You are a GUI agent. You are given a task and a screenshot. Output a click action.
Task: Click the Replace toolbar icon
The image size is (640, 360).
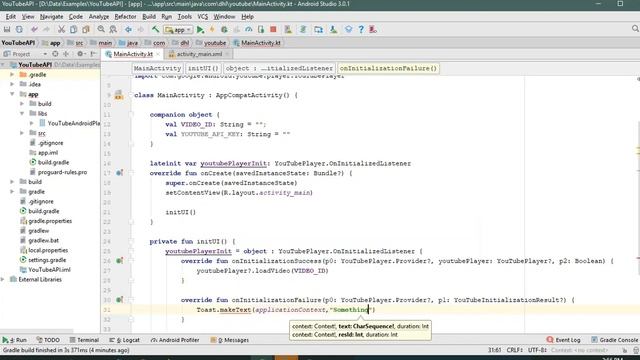tap(113, 29)
